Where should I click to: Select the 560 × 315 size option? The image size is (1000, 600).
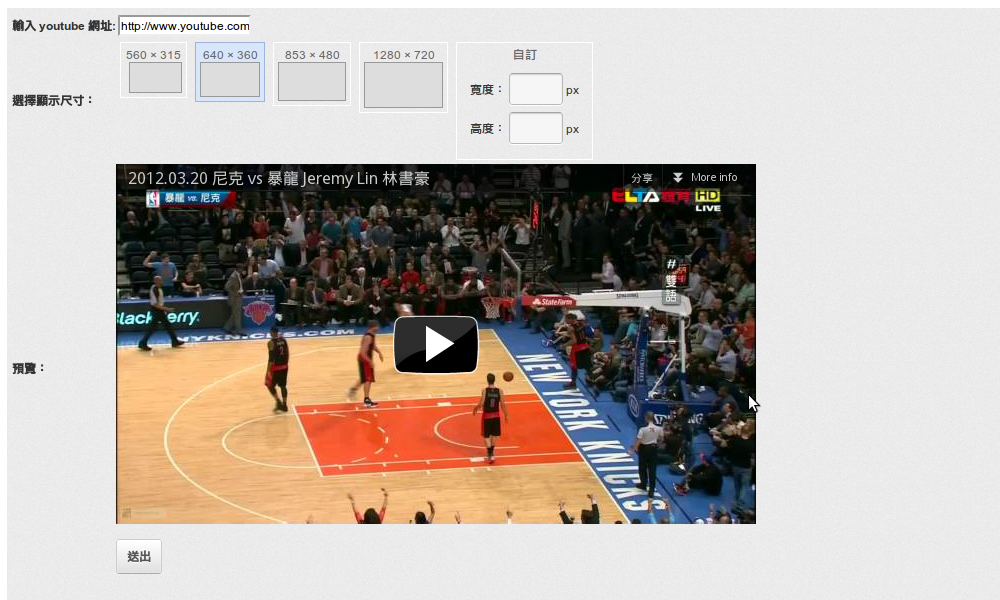pos(154,70)
